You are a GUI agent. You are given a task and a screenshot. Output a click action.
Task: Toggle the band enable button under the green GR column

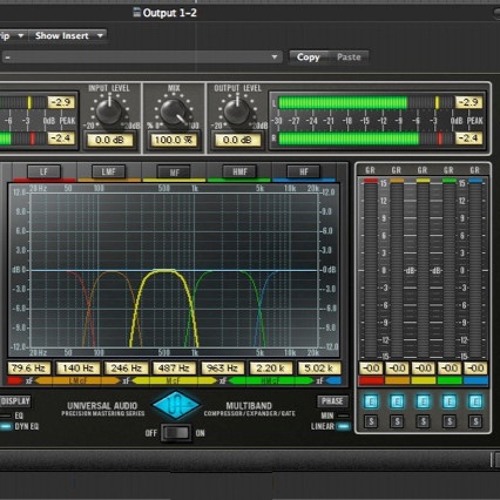450,402
